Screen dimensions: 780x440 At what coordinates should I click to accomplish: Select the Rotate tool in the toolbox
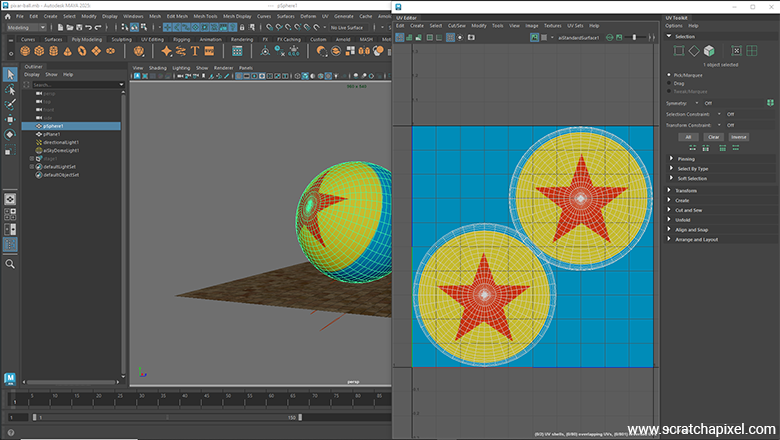pos(10,134)
